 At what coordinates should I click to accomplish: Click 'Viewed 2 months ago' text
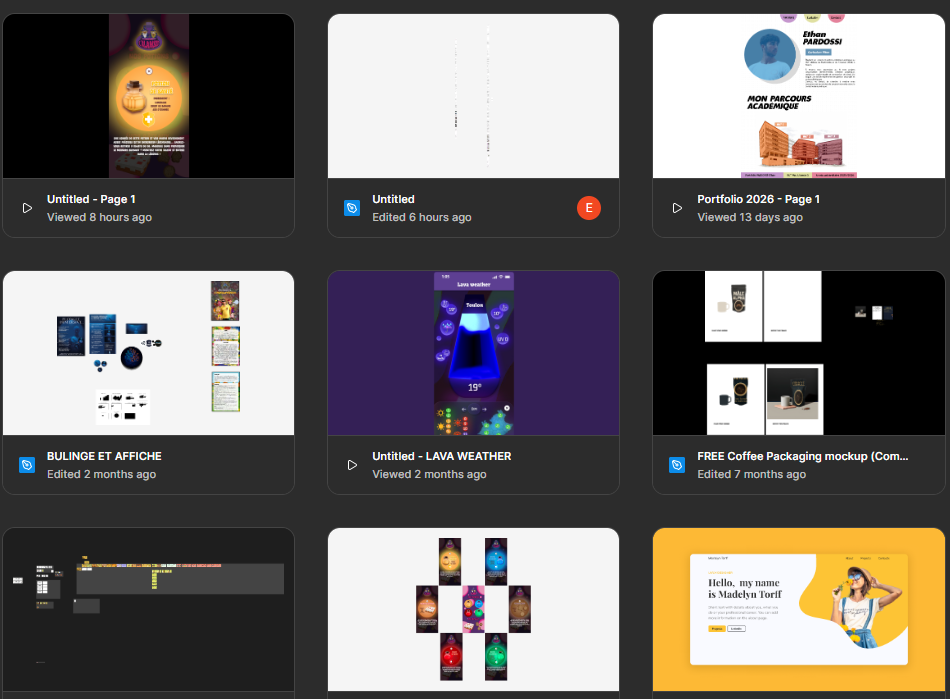click(x=430, y=474)
